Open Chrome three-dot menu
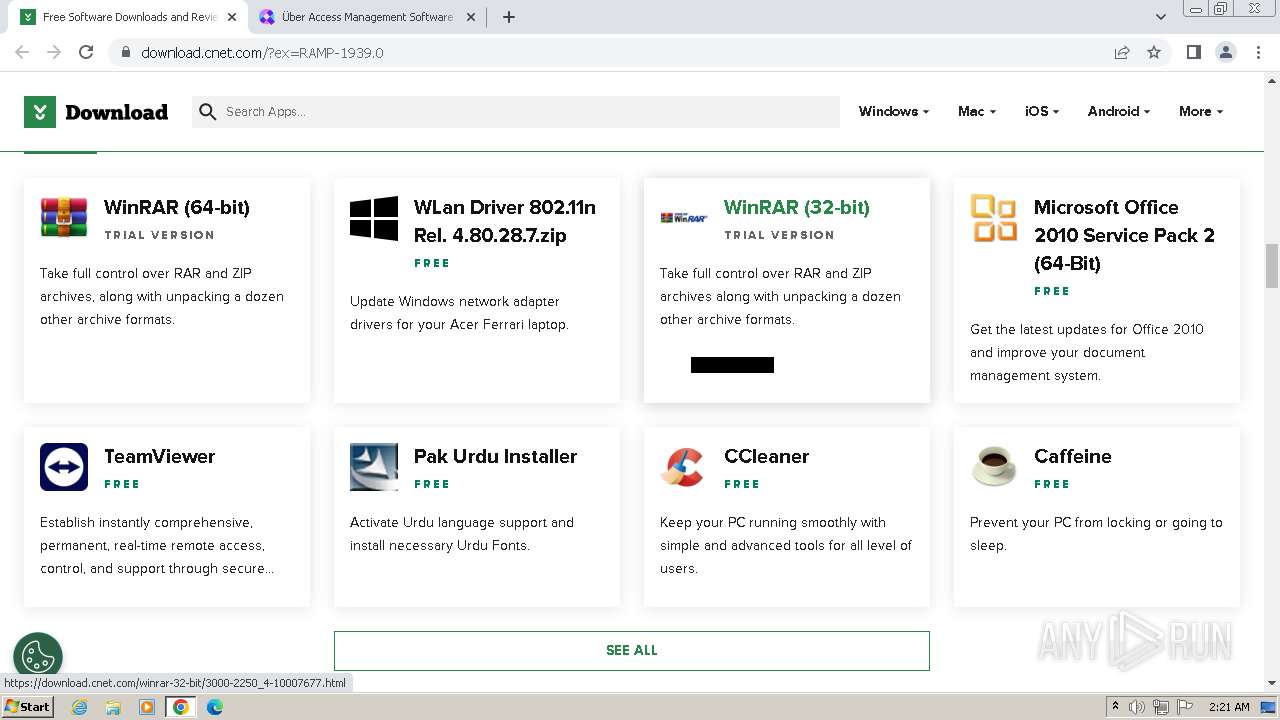1280x720 pixels. pyautogui.click(x=1258, y=52)
